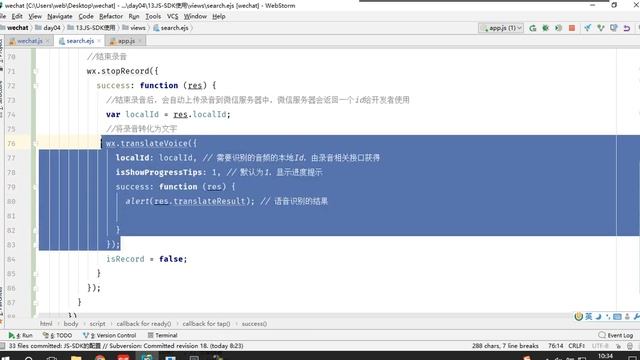Open the Run tool window
The image size is (640, 360).
(x=20, y=336)
